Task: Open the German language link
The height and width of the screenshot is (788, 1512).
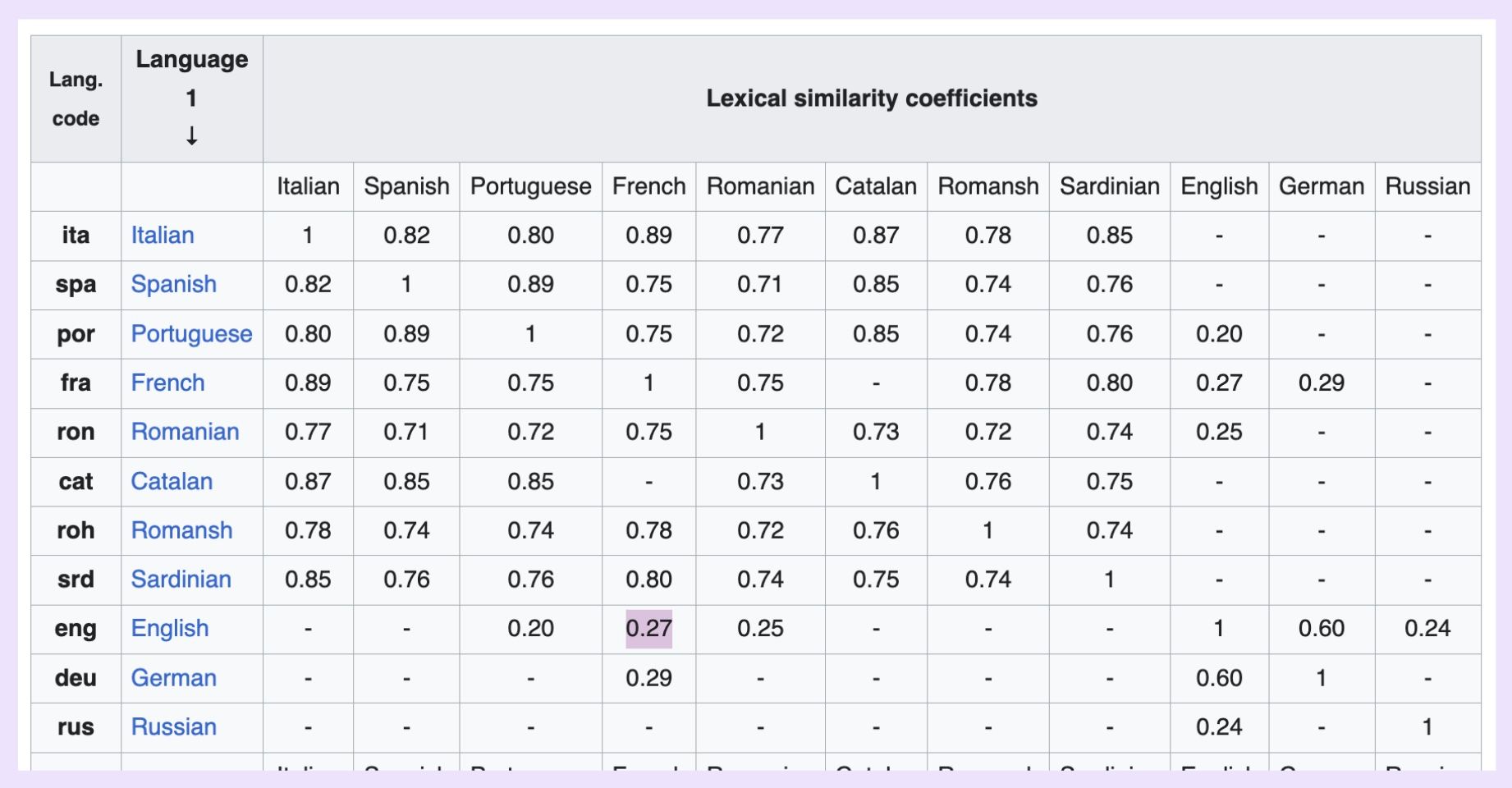Action: (173, 678)
